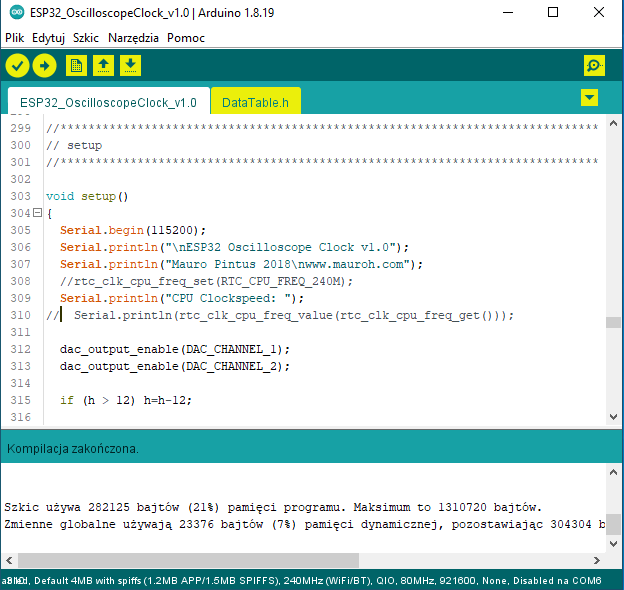Click the 'Serial.begin(115200);' line

pos(133,230)
